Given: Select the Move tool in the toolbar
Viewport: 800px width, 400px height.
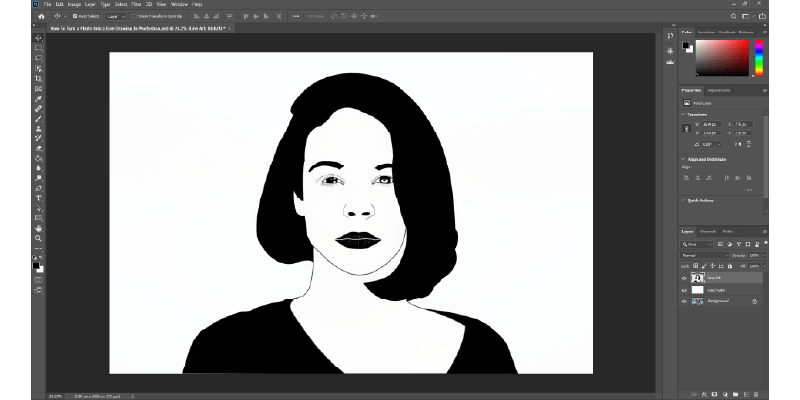Looking at the screenshot, I should 38,36.
